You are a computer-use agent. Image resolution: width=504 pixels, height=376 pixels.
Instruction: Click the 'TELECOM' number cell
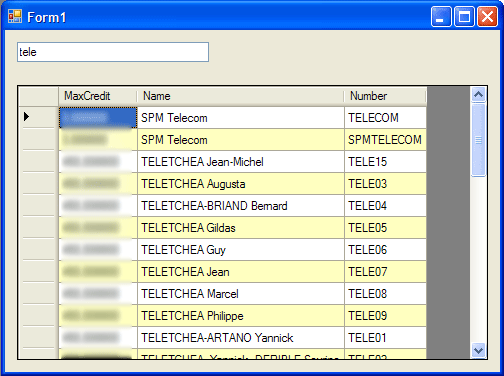(x=386, y=117)
